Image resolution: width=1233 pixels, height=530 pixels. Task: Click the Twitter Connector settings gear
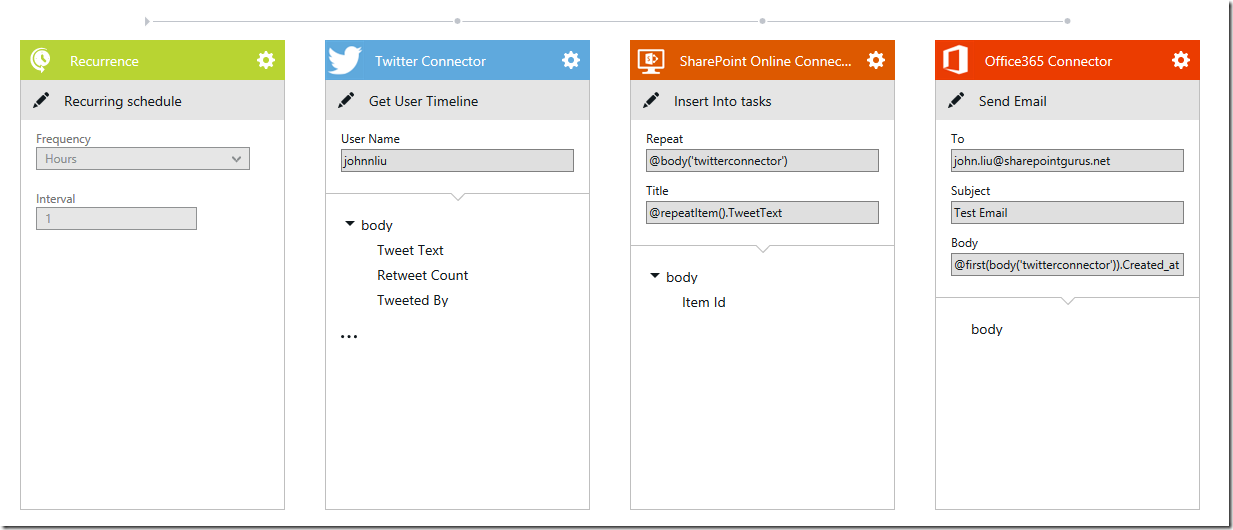pyautogui.click(x=570, y=60)
